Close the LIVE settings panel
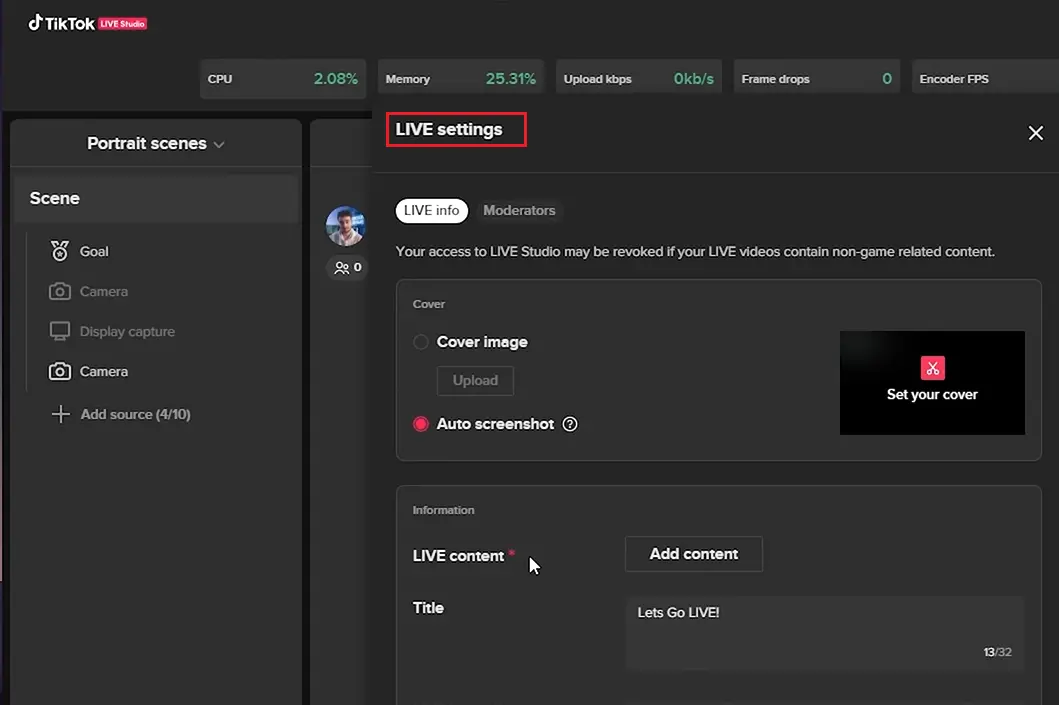Image resolution: width=1059 pixels, height=705 pixels. tap(1036, 133)
